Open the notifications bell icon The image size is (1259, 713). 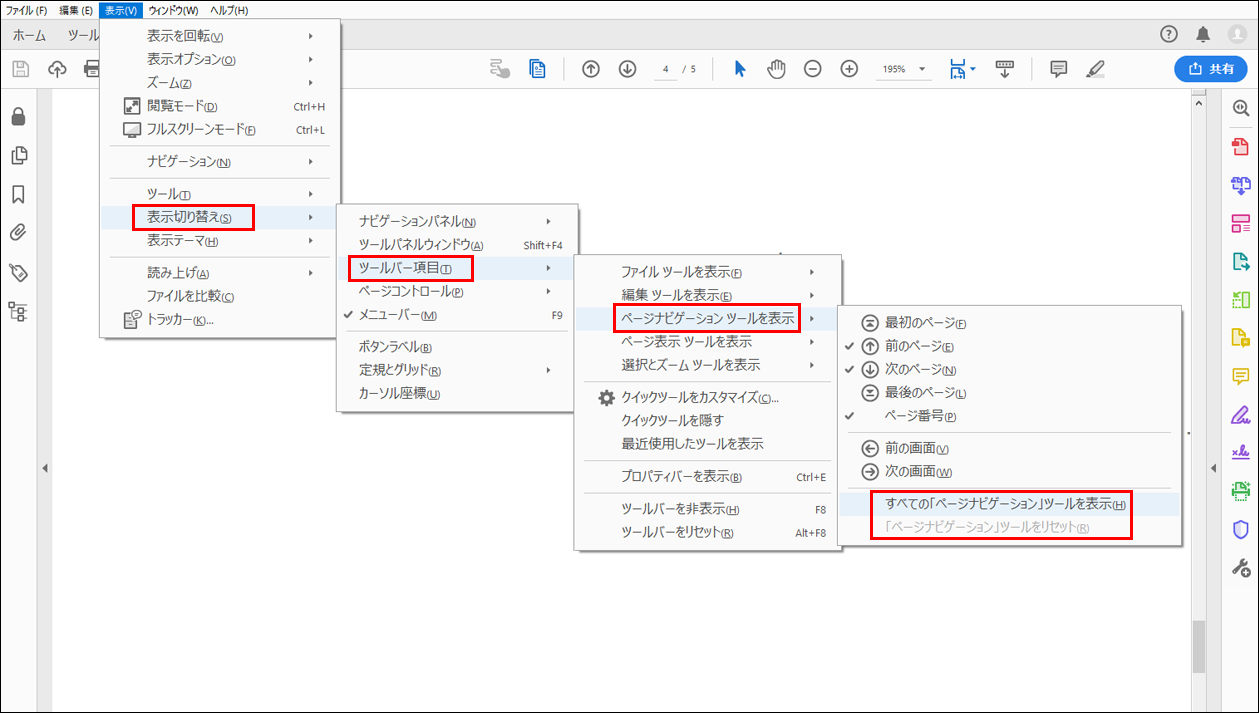tap(1203, 34)
